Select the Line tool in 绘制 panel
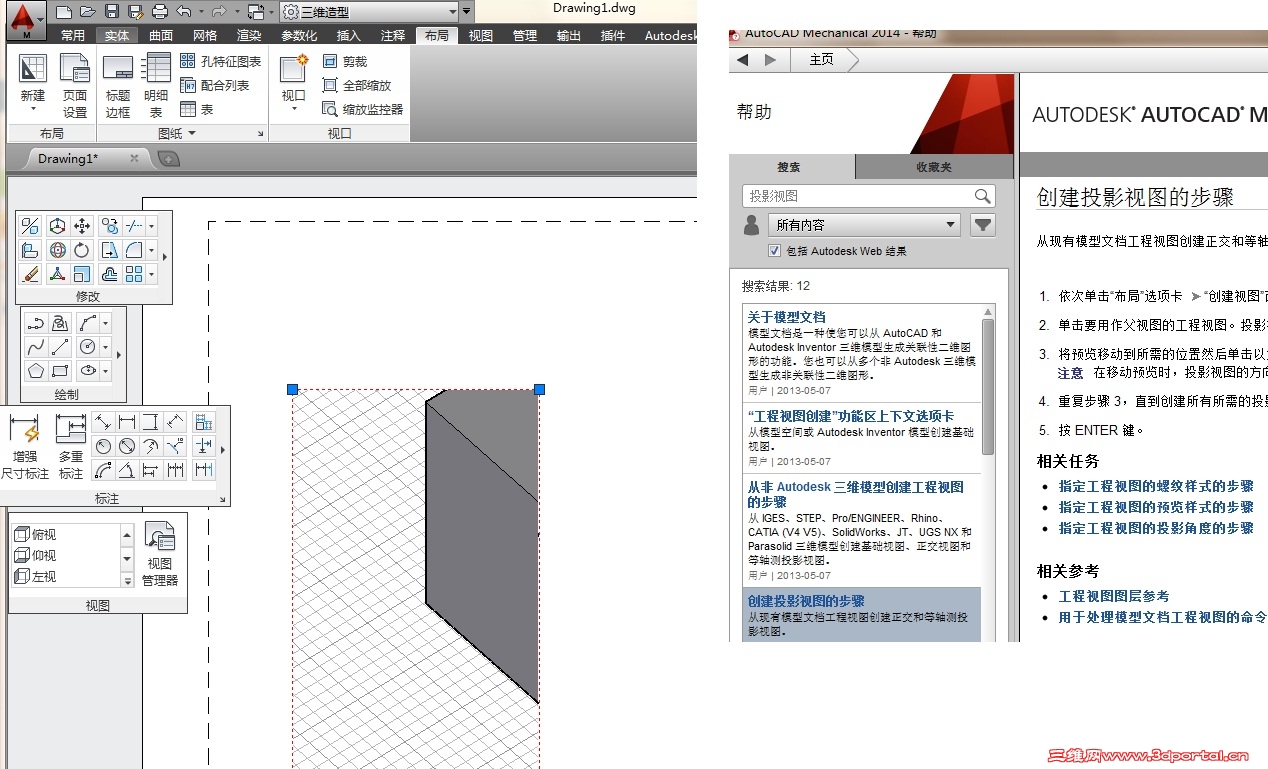 [60, 347]
